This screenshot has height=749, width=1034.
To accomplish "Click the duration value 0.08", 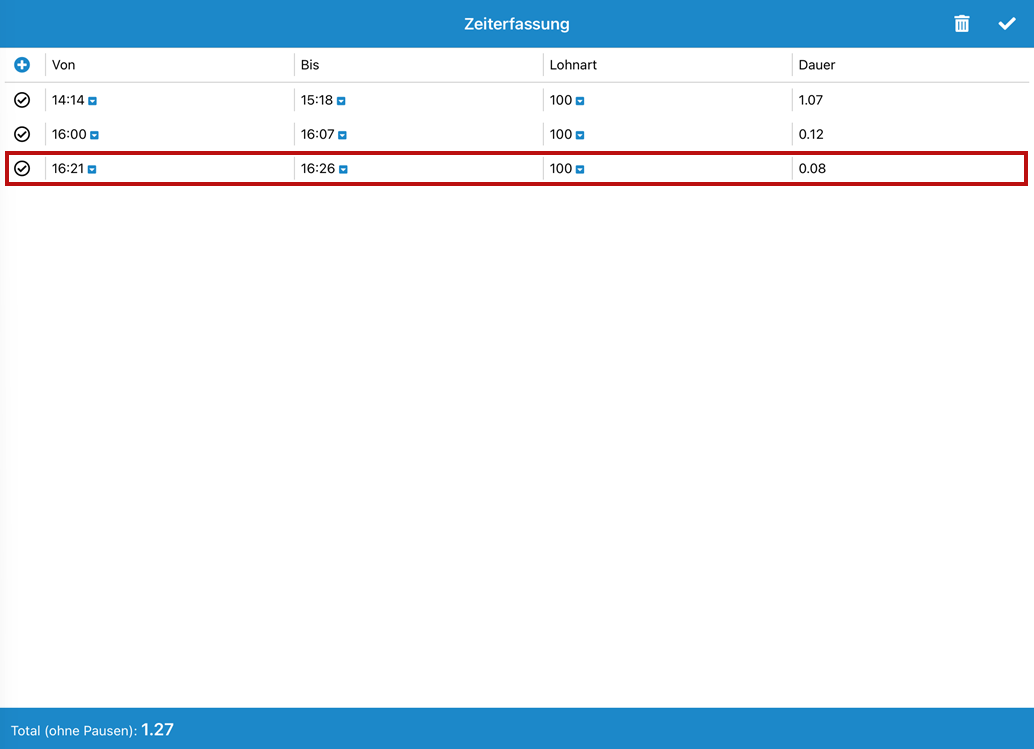I will [812, 169].
